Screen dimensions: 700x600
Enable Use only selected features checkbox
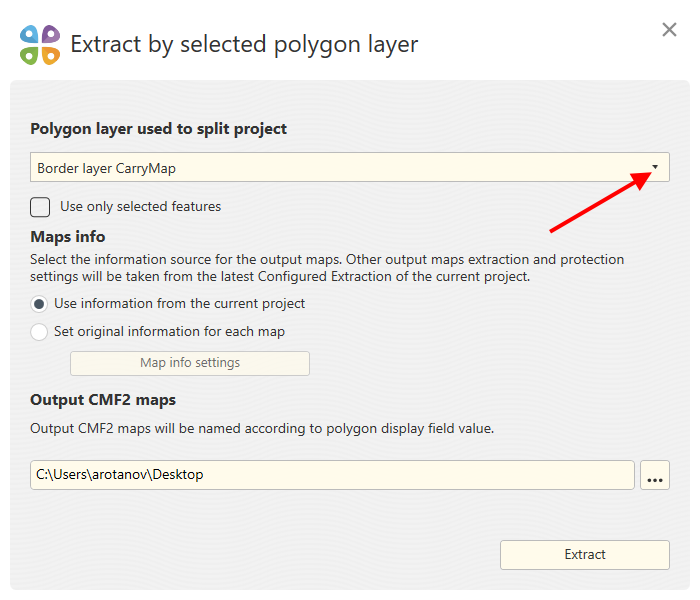(40, 207)
